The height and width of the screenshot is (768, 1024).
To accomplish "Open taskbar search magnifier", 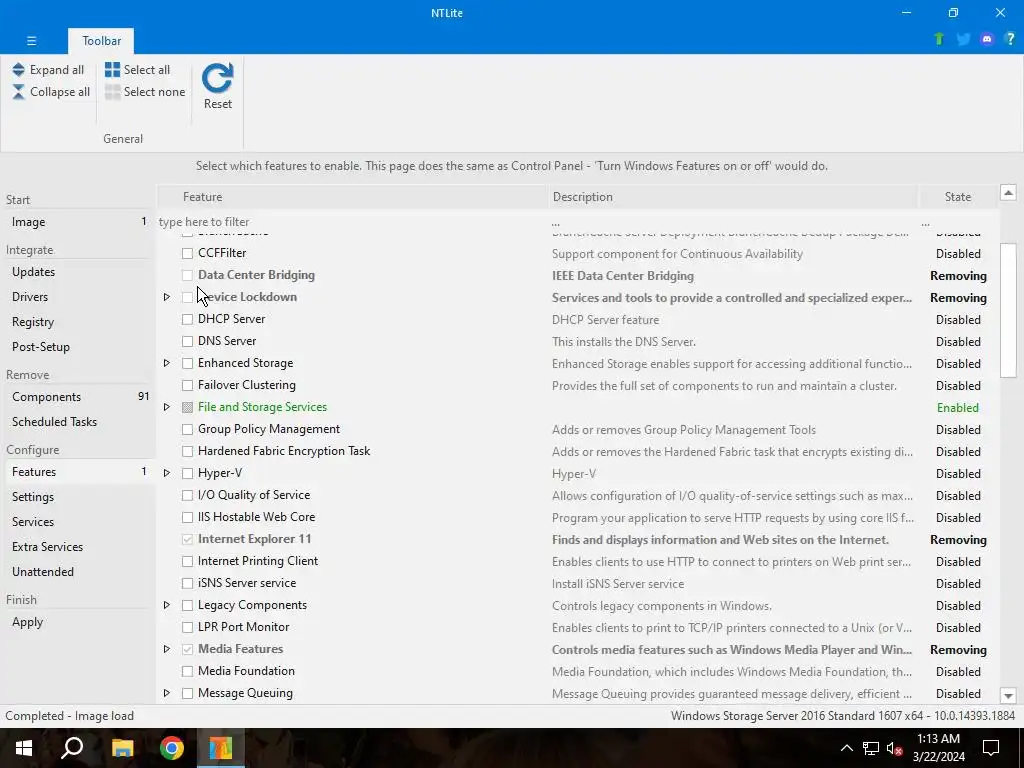I will point(72,748).
